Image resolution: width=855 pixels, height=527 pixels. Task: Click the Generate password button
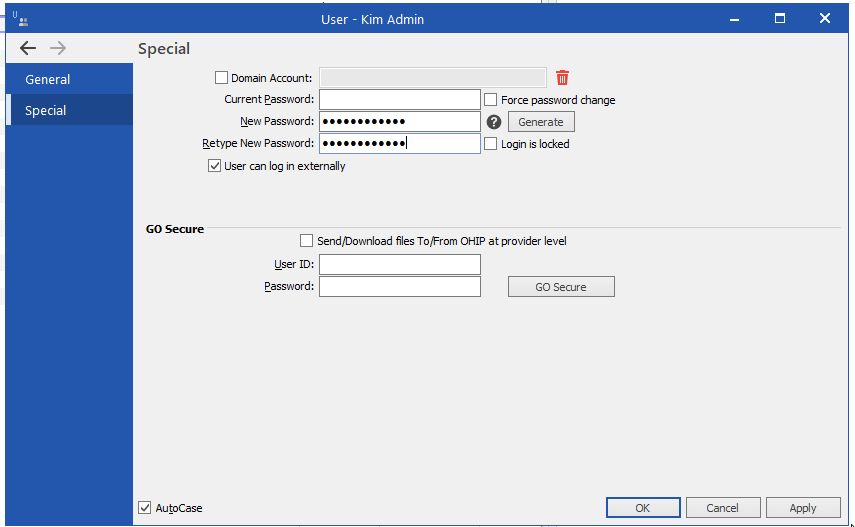[x=541, y=122]
